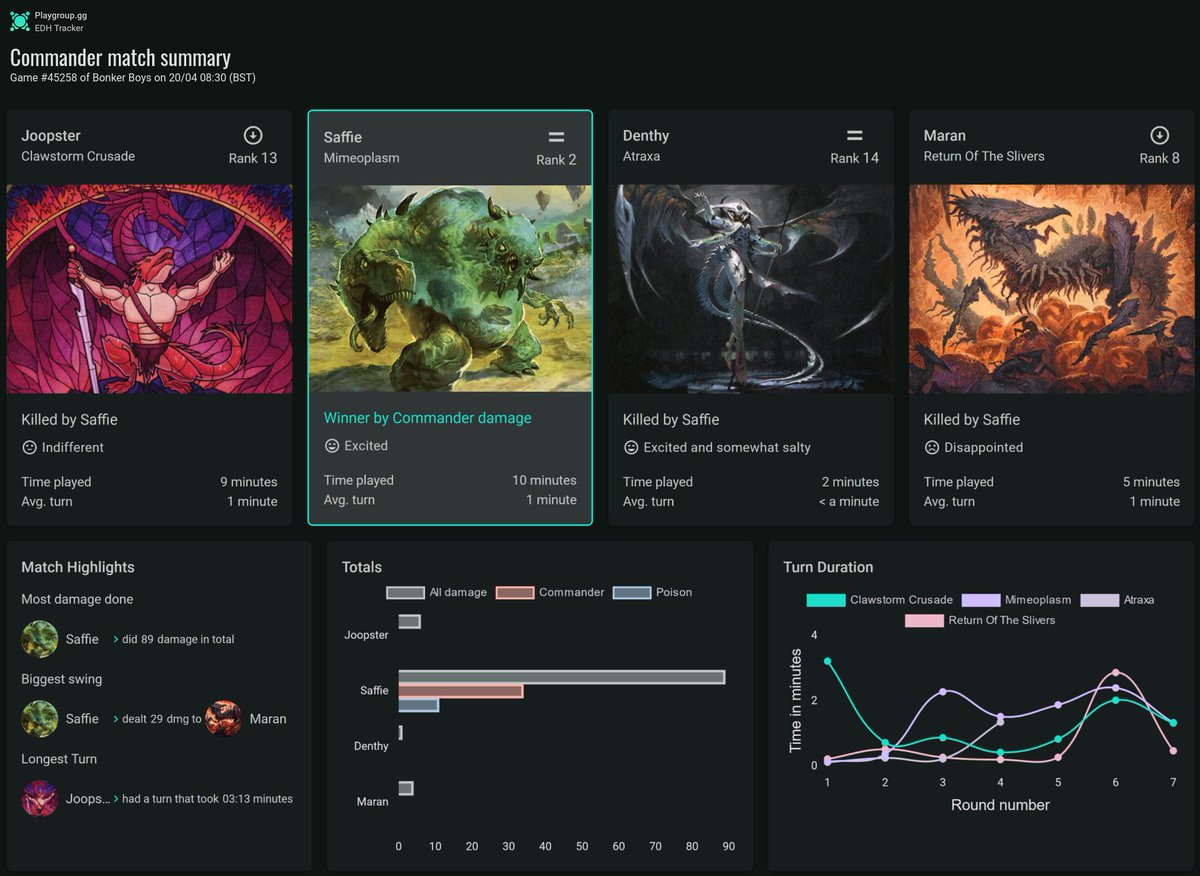Click Denthy's rank-unchanged equals icon

tap(855, 135)
